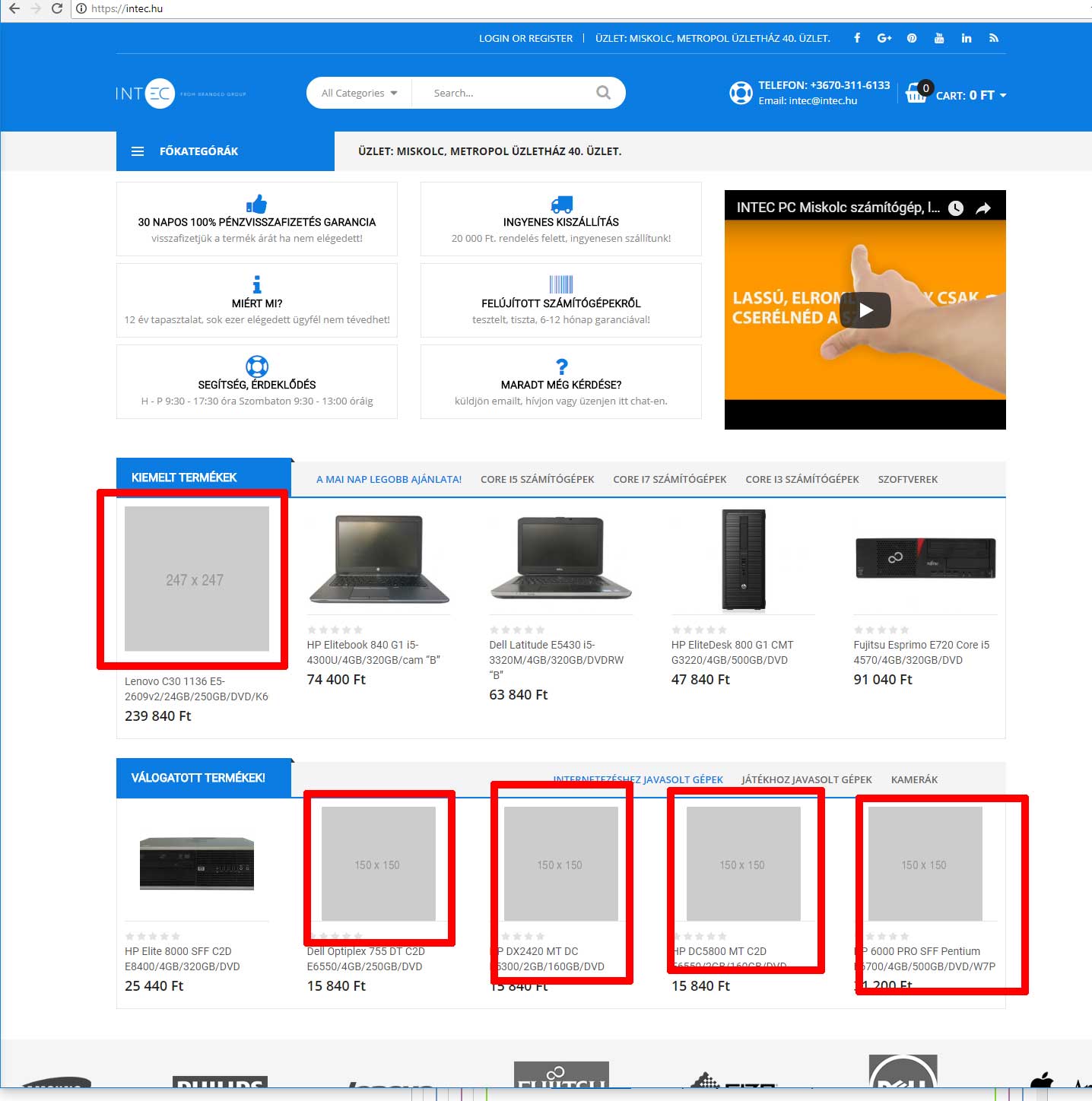Viewport: 1092px width, 1101px height.
Task: Click the barcode icon above Felújított számítógépekről
Action: pos(561,284)
